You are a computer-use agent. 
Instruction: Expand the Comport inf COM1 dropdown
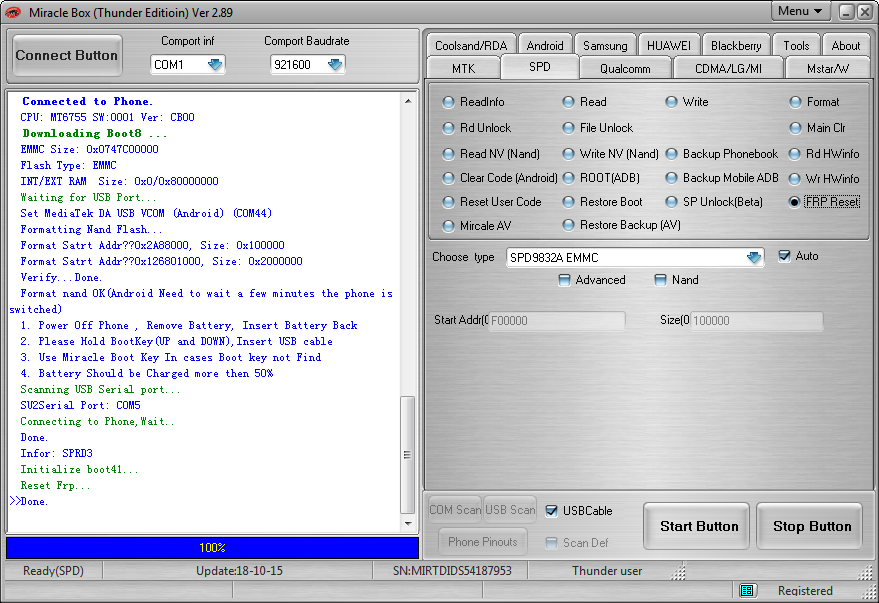[x=215, y=64]
